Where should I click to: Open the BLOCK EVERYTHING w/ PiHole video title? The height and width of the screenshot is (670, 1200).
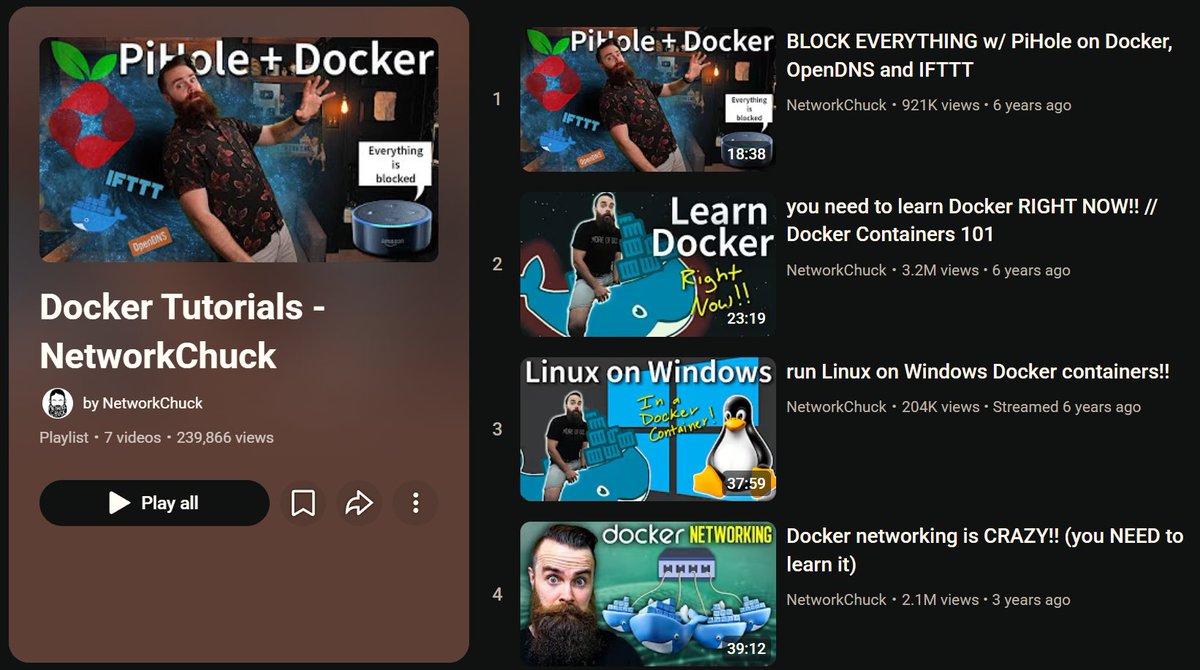pos(979,56)
